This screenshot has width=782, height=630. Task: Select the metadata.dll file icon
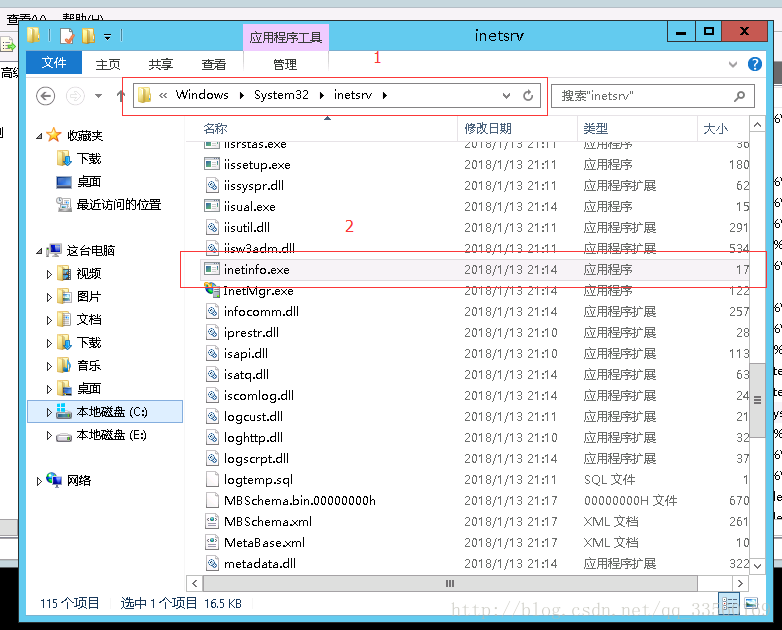coord(212,563)
